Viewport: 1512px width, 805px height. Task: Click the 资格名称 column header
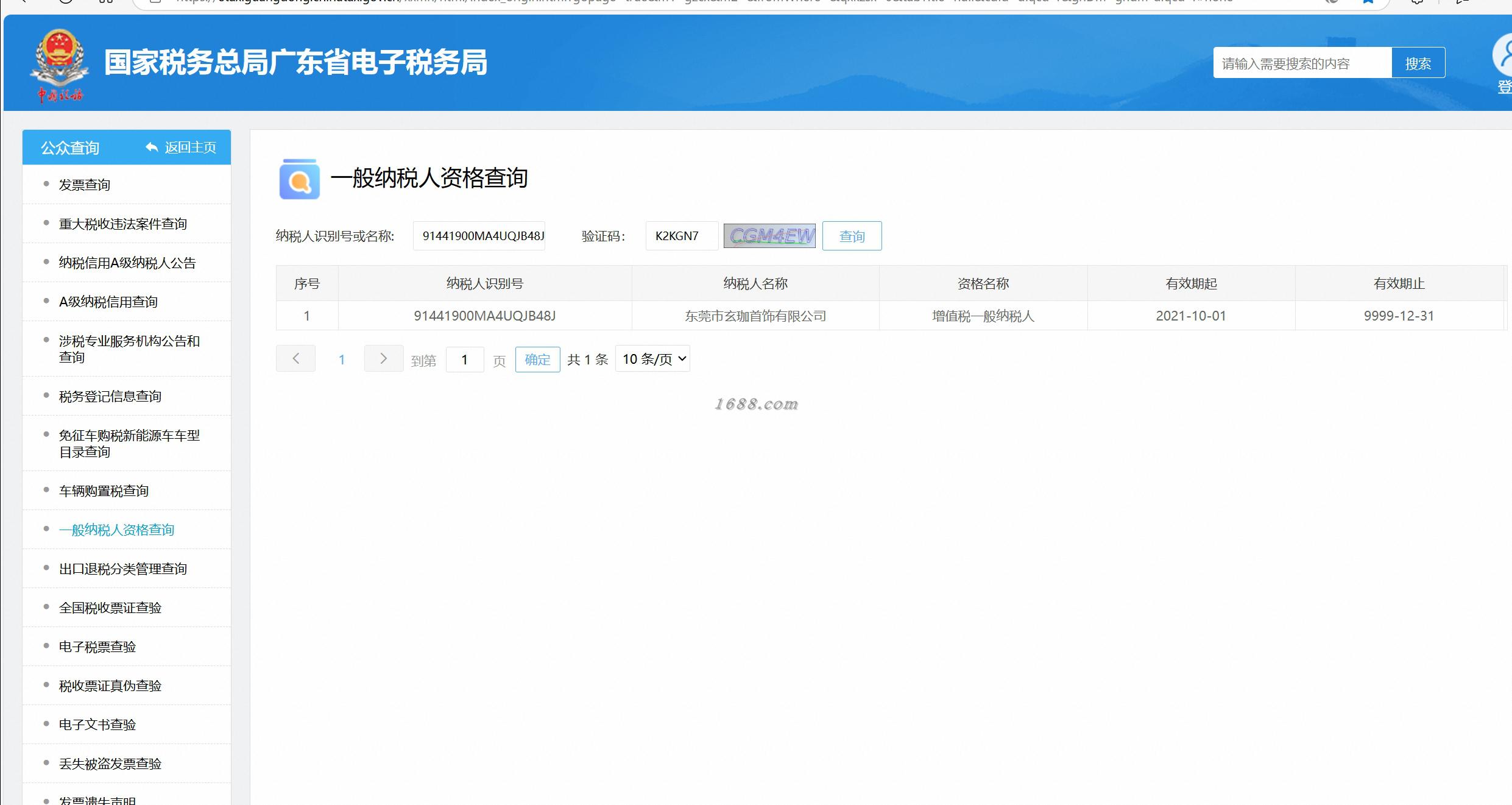click(x=983, y=283)
